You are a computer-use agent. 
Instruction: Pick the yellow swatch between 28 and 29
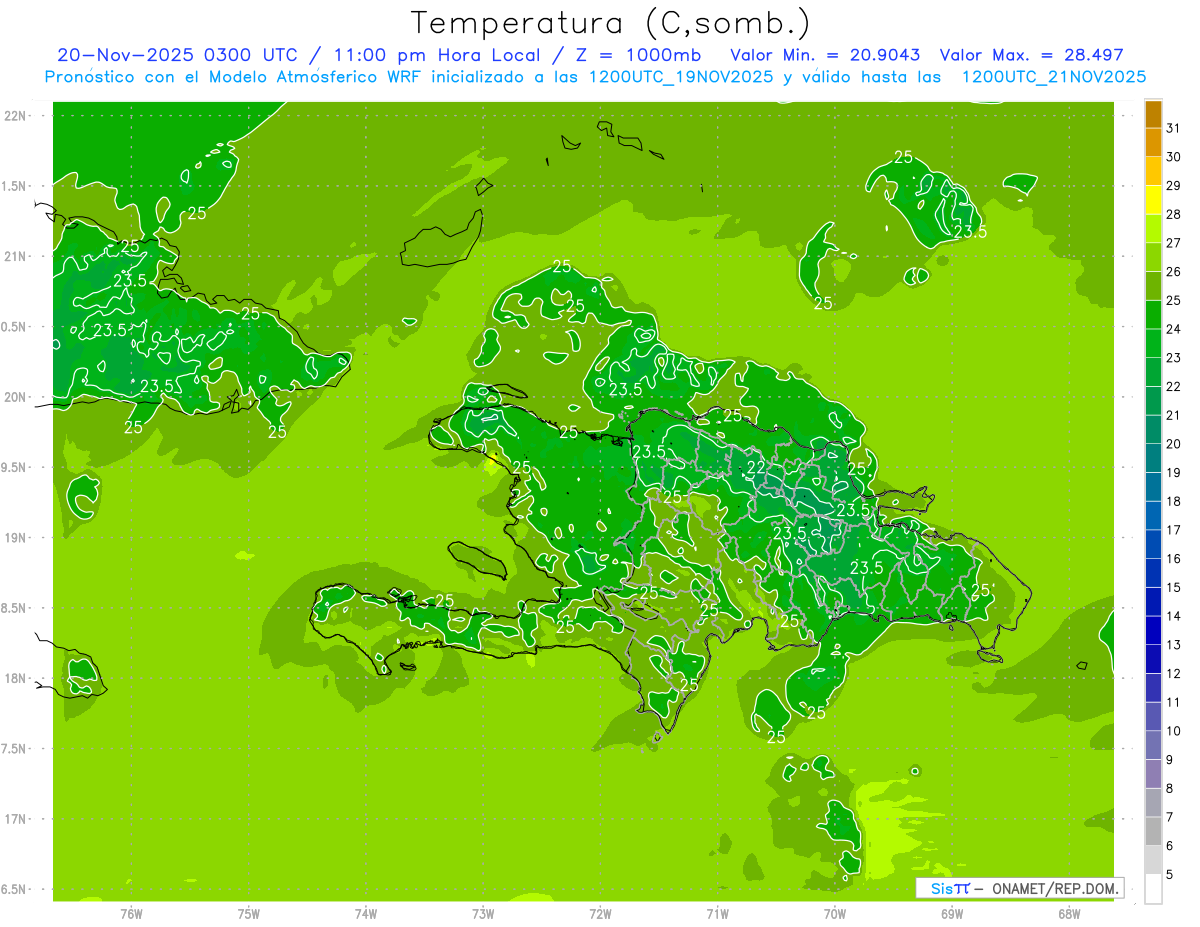click(x=1153, y=200)
